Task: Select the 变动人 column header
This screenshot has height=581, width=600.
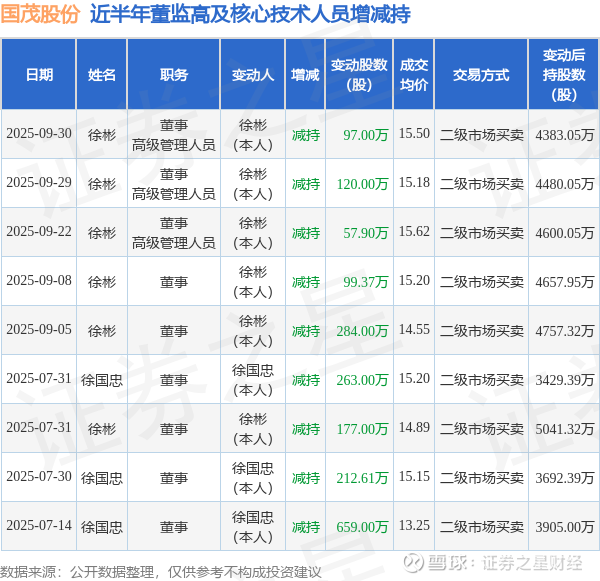Action: pyautogui.click(x=253, y=75)
